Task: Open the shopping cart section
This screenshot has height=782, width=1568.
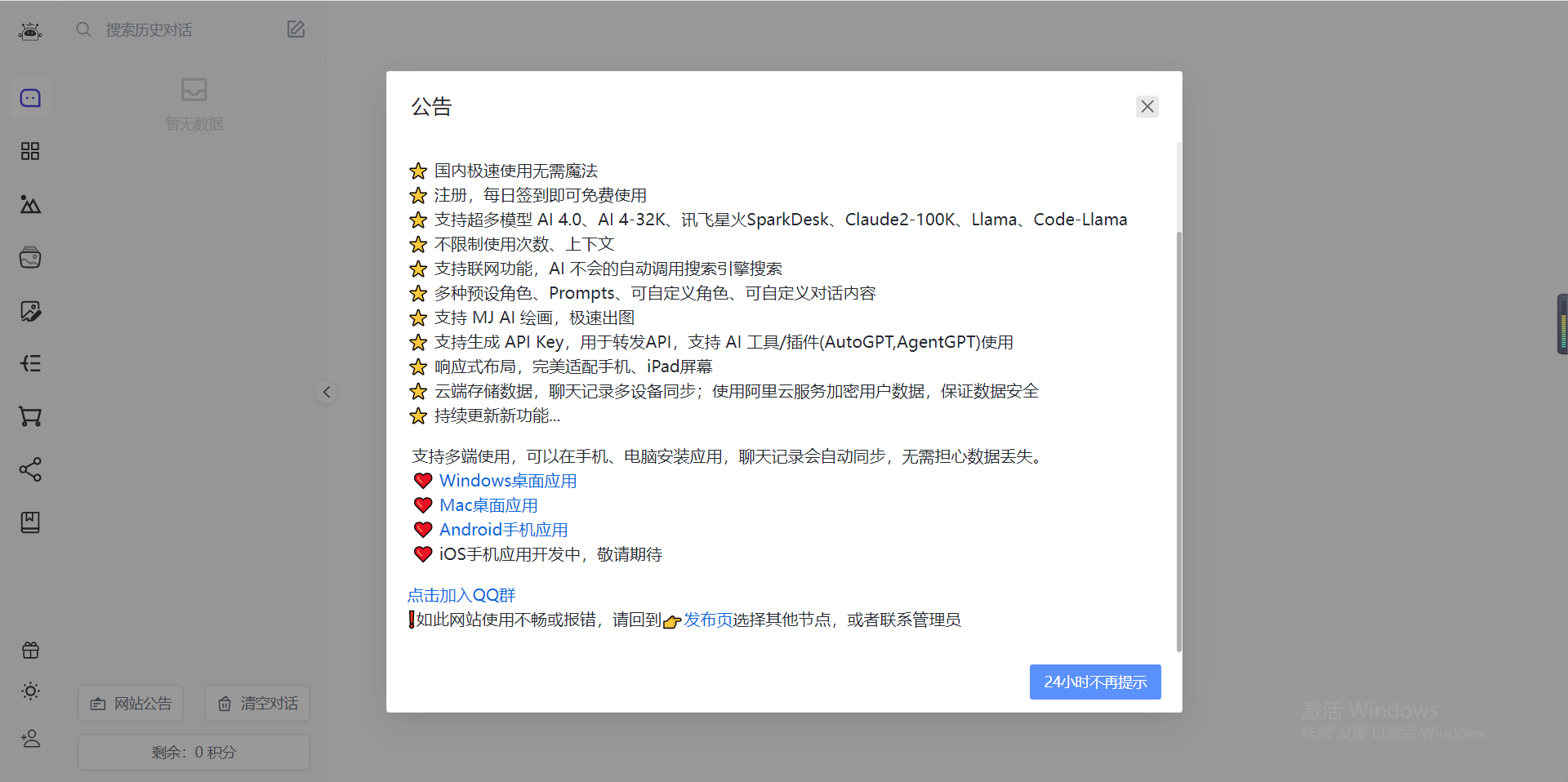Action: pyautogui.click(x=29, y=416)
